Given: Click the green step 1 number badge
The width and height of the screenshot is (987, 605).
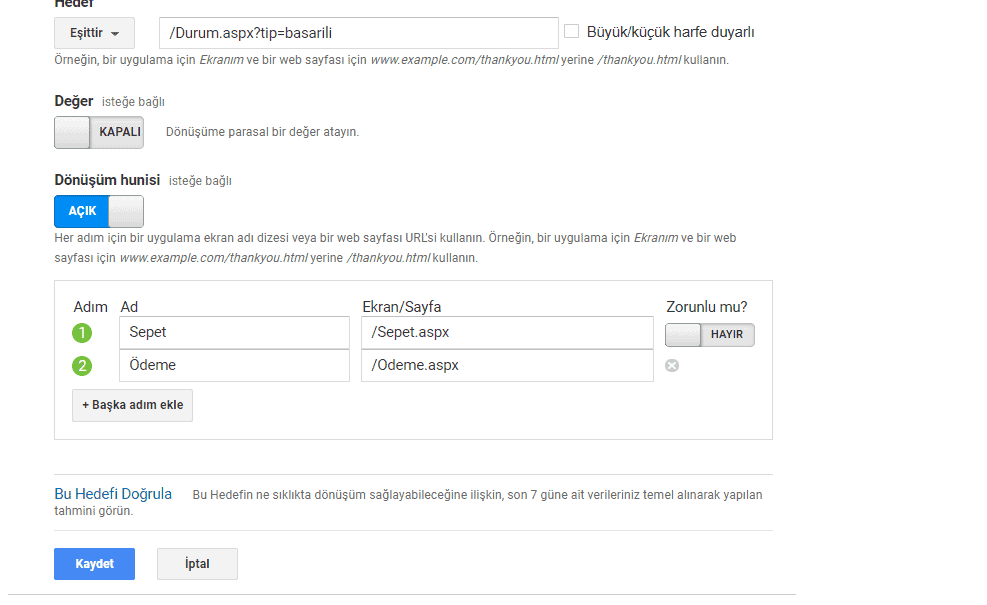Looking at the screenshot, I should (x=82, y=334).
